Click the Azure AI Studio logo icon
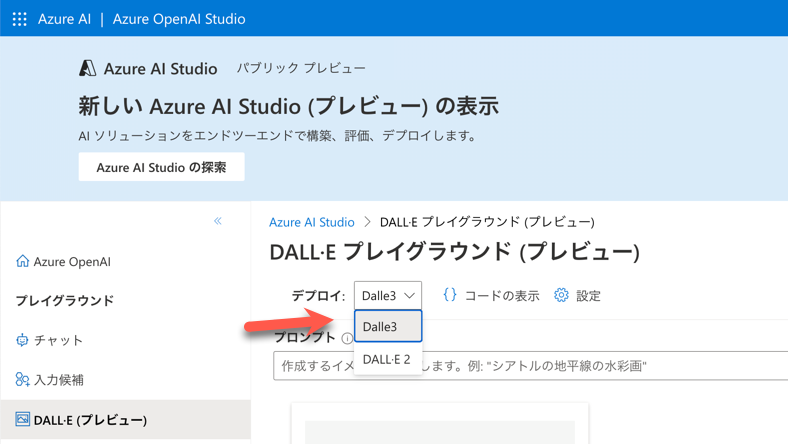The height and width of the screenshot is (444, 788). click(x=87, y=68)
